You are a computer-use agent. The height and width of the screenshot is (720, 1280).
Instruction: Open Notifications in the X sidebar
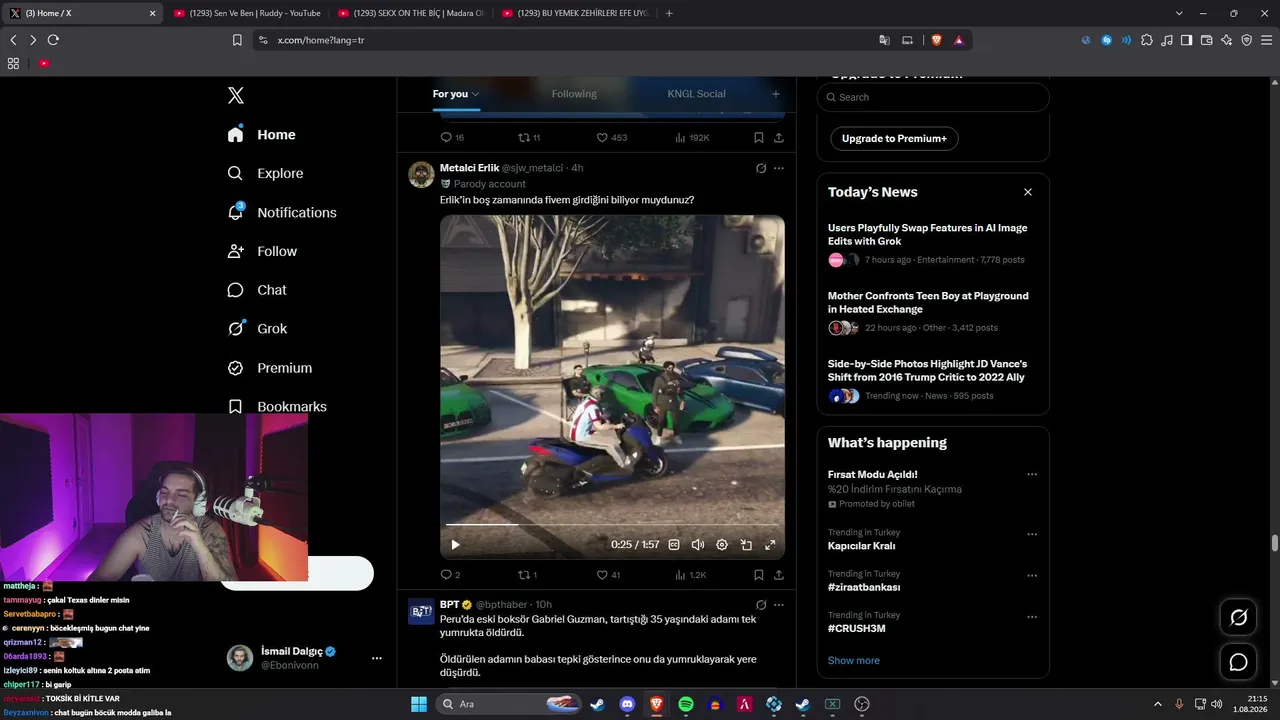tap(282, 212)
